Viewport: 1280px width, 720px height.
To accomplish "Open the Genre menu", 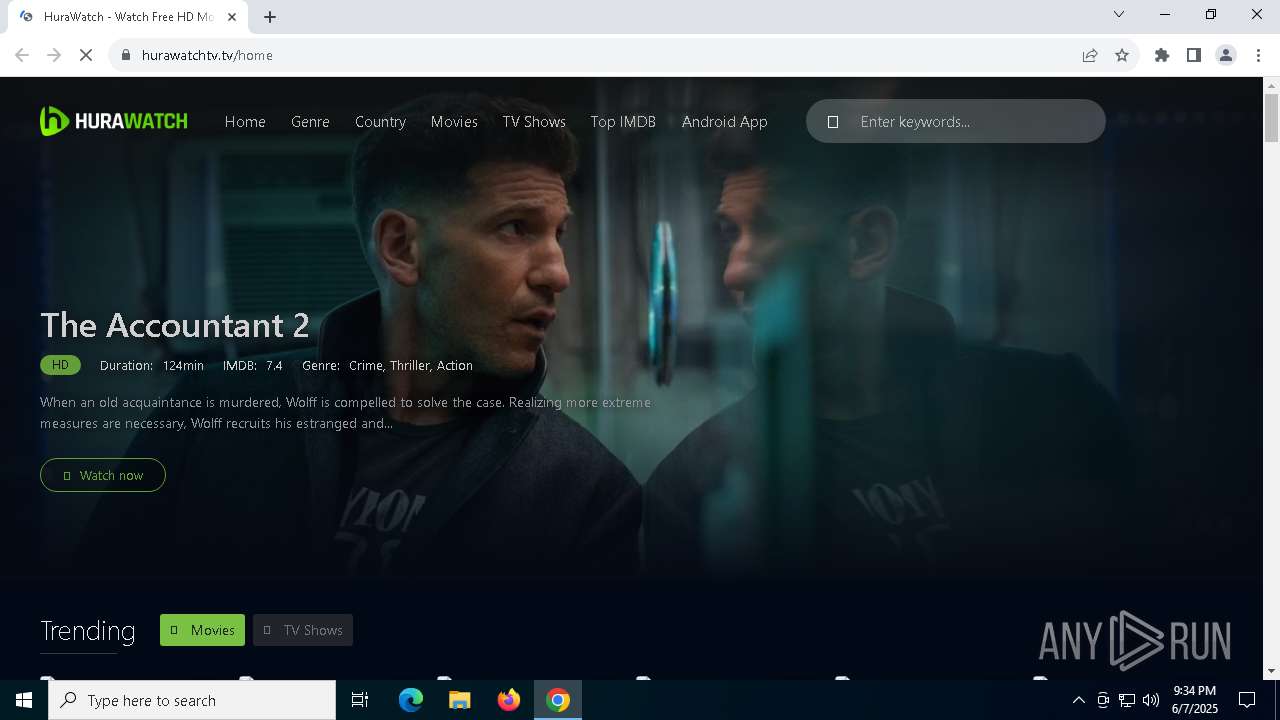I will click(x=310, y=121).
